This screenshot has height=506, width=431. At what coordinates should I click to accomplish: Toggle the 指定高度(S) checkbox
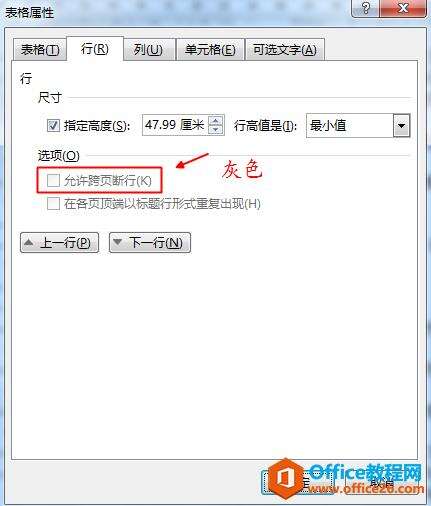(x=53, y=126)
